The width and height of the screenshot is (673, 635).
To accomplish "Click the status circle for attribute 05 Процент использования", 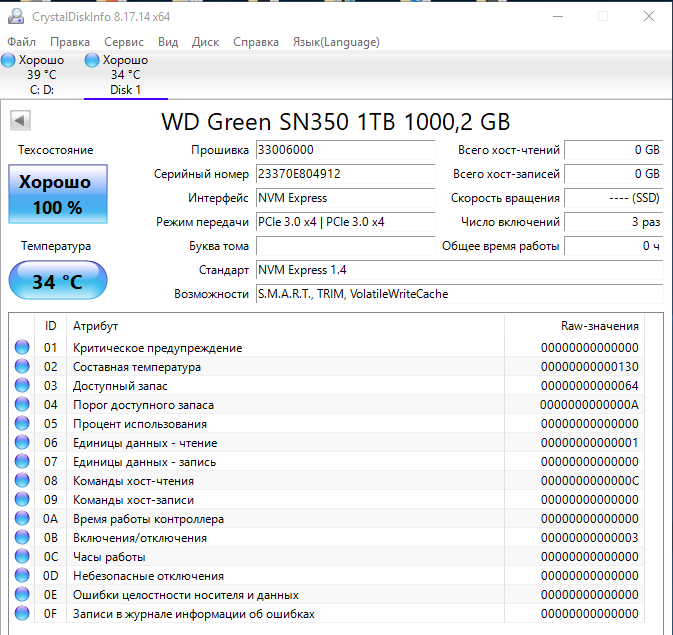I will click(x=22, y=423).
